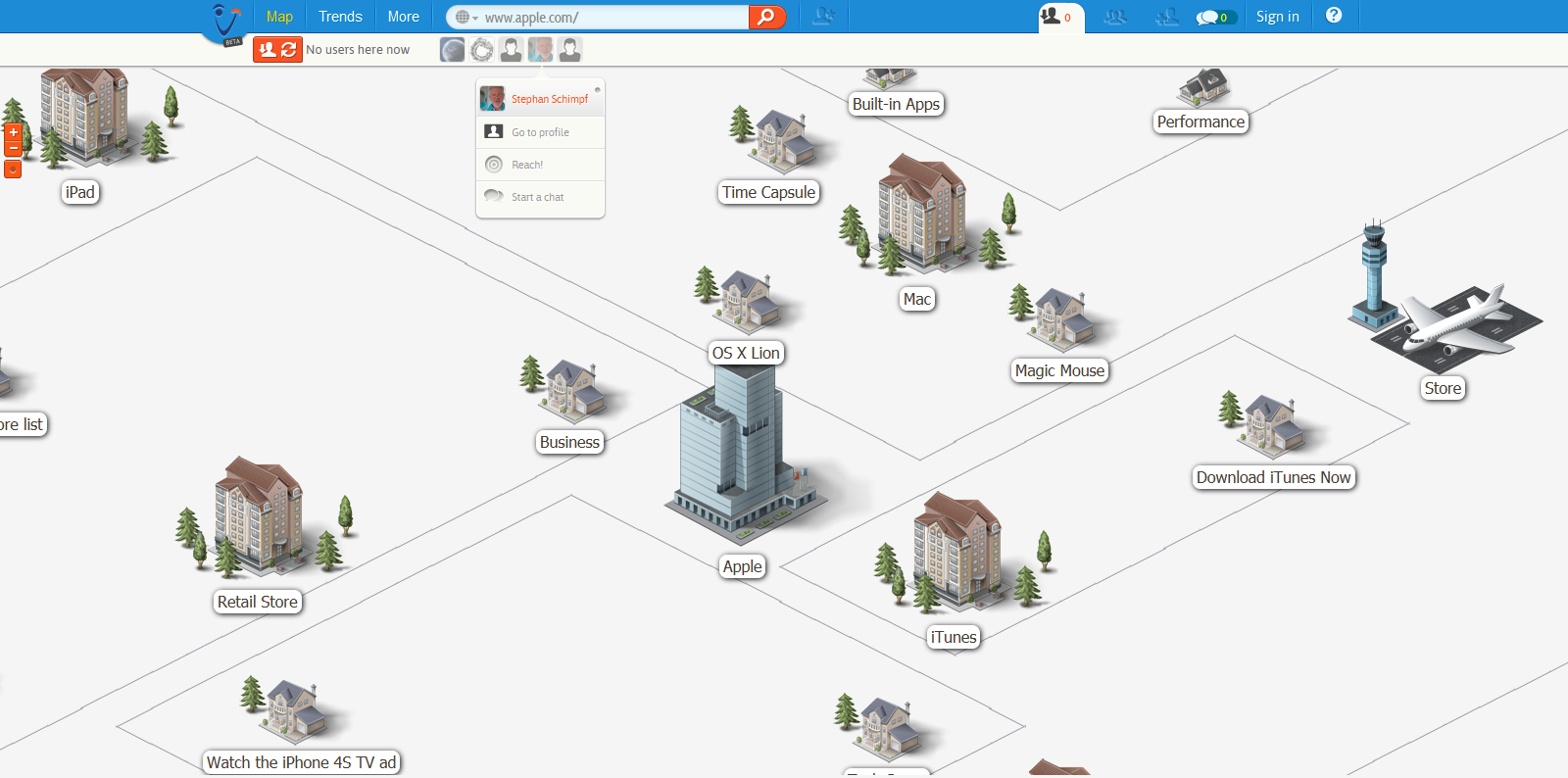Screen dimensions: 1568x778
Task: Click the www.apple.com URL field
Action: [x=613, y=18]
